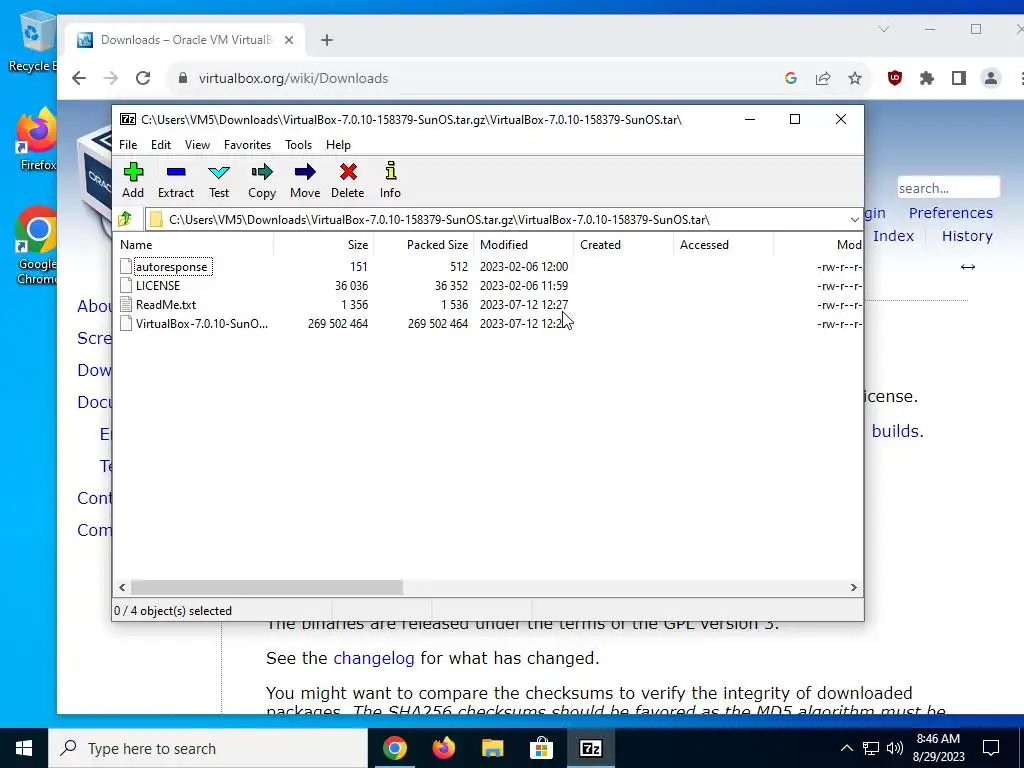Select the ReadMe.txt file icon

pos(126,304)
